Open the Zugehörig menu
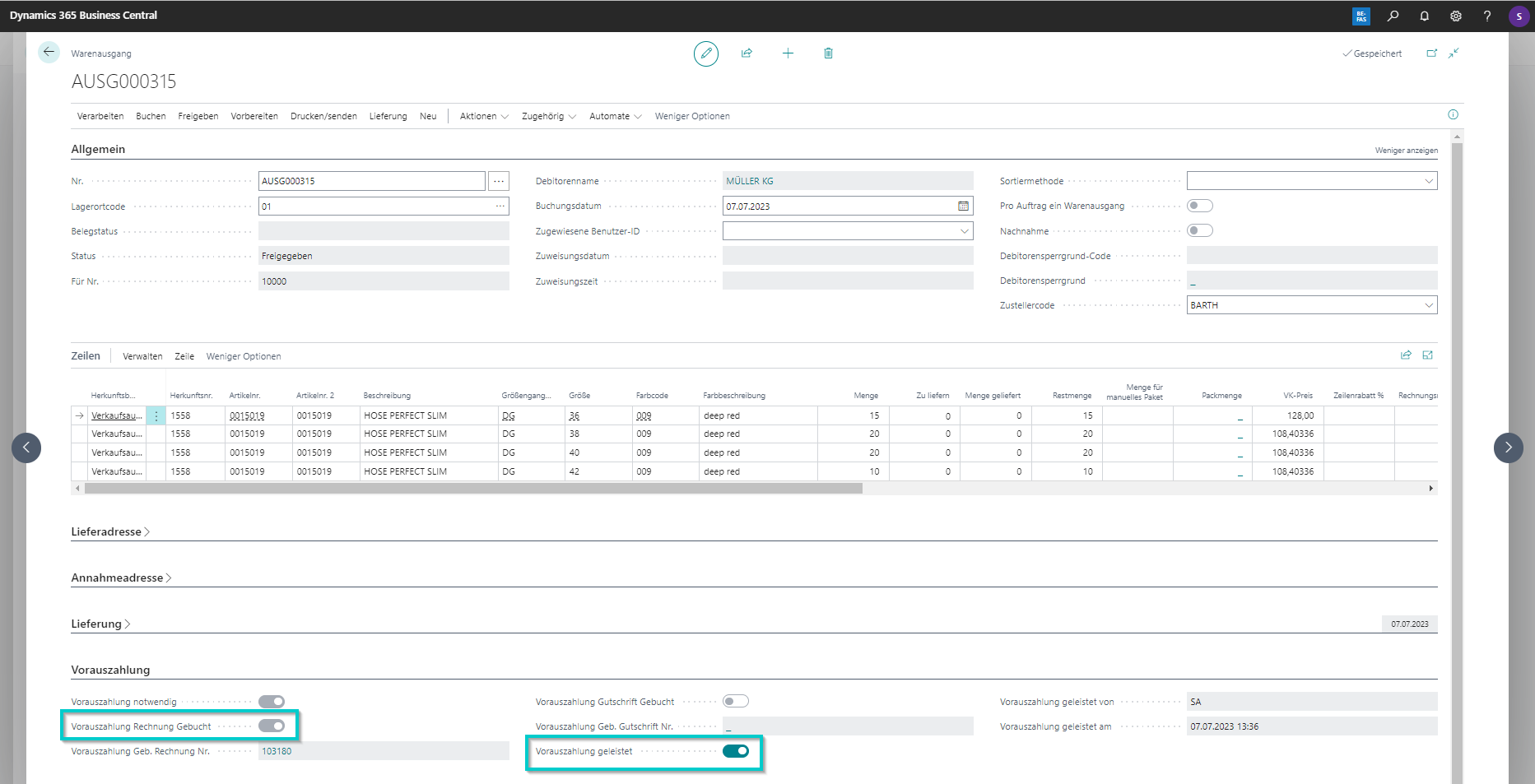Image resolution: width=1535 pixels, height=784 pixels. click(x=548, y=116)
